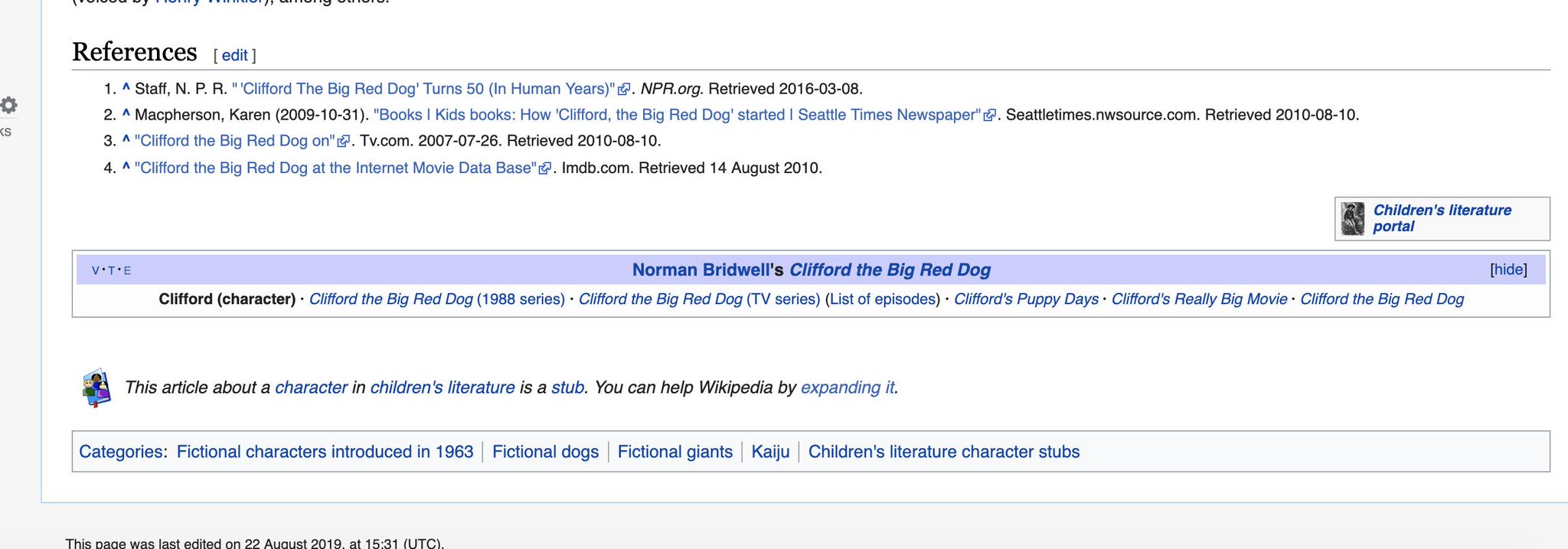The image size is (1568, 549).
Task: Edit the navbox template via E link
Action: 127,270
